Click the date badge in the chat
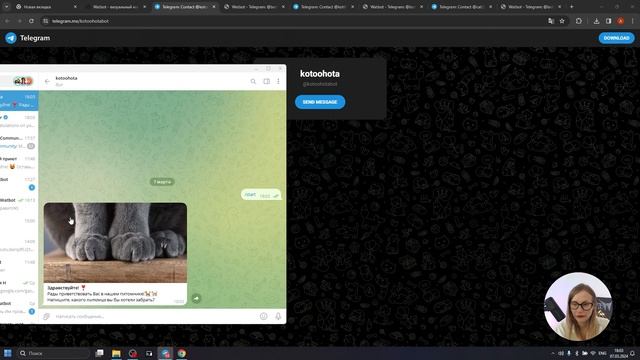The height and width of the screenshot is (360, 640). point(162,182)
